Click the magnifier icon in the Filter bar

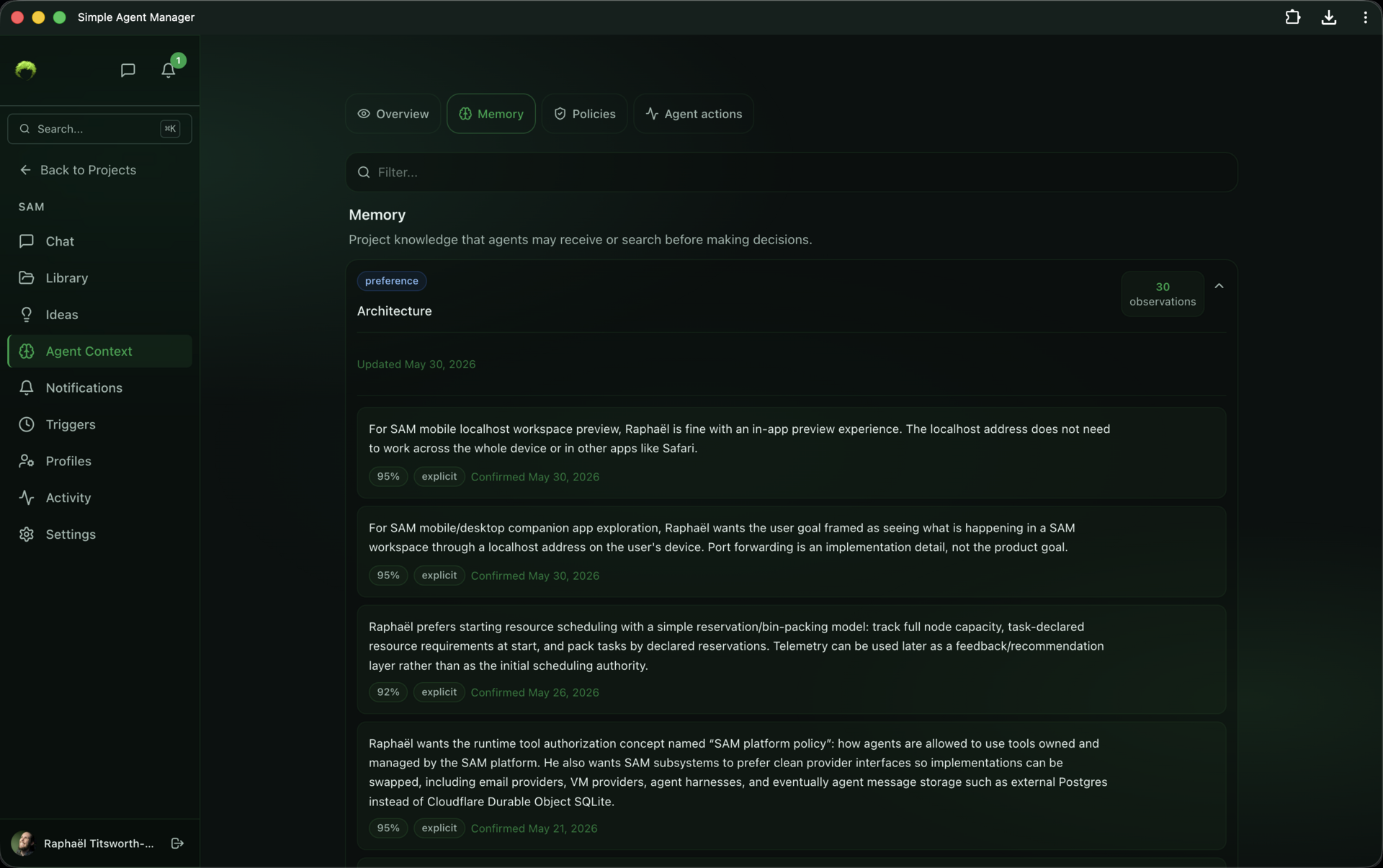click(x=364, y=172)
